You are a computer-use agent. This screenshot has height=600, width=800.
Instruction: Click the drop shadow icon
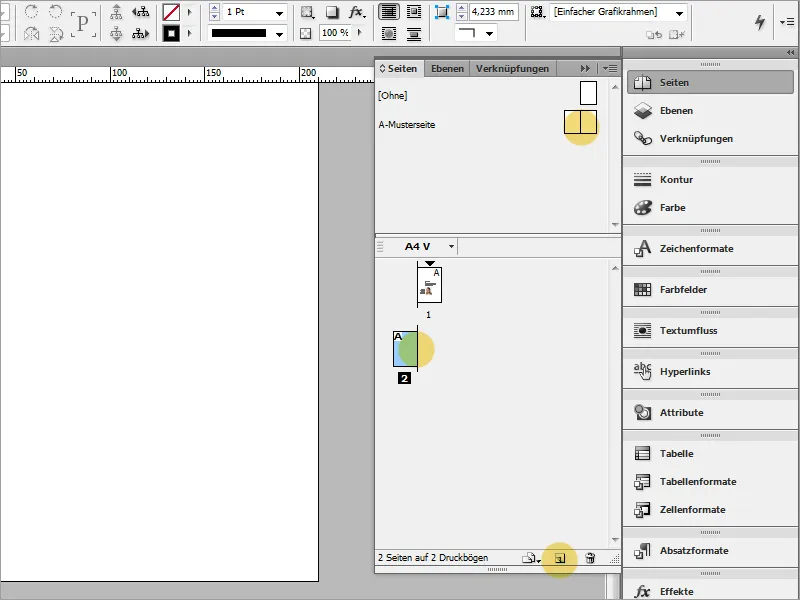tap(332, 12)
